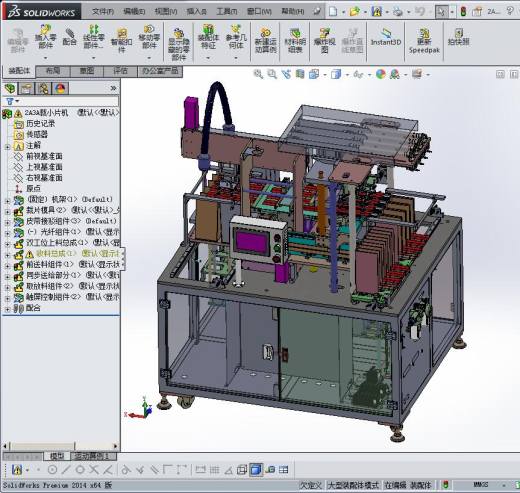The height and width of the screenshot is (493, 520).
Task: Select the Mate (配合) tool
Action: point(69,37)
